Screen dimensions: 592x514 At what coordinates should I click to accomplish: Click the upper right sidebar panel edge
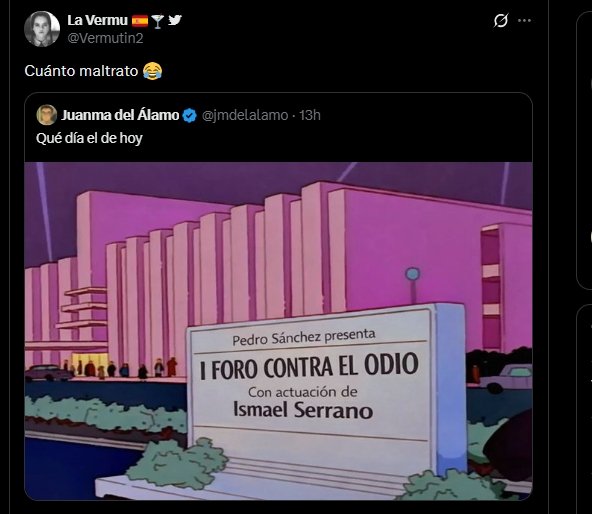click(x=584, y=151)
